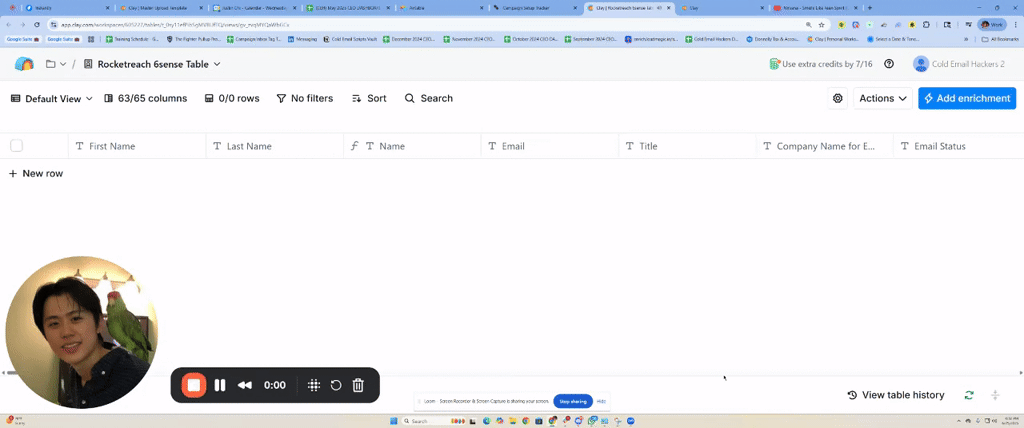Restart the recording with the circular arrow
The image size is (1024, 428).
point(336,385)
